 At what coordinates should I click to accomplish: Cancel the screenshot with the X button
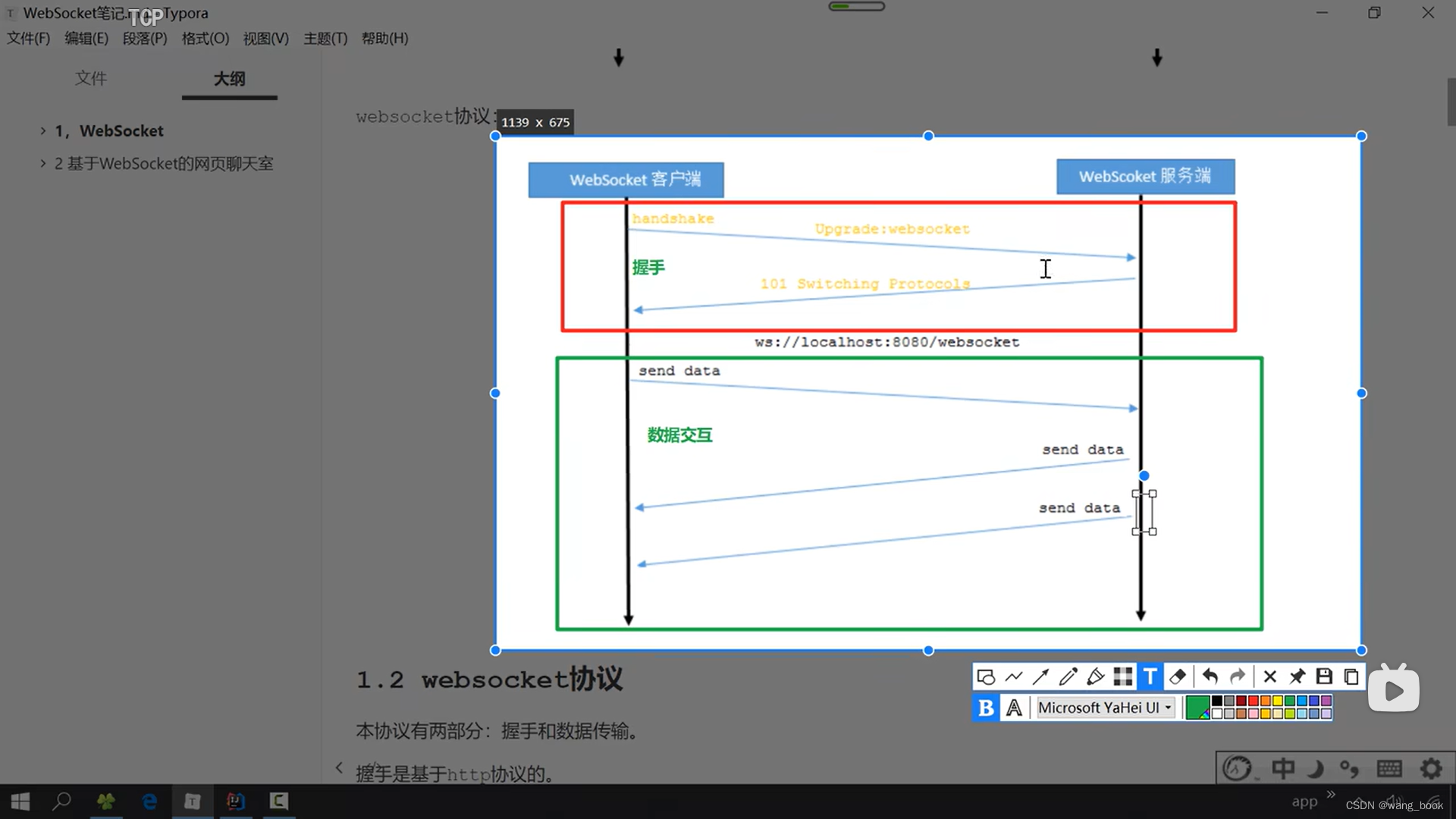click(x=1270, y=676)
